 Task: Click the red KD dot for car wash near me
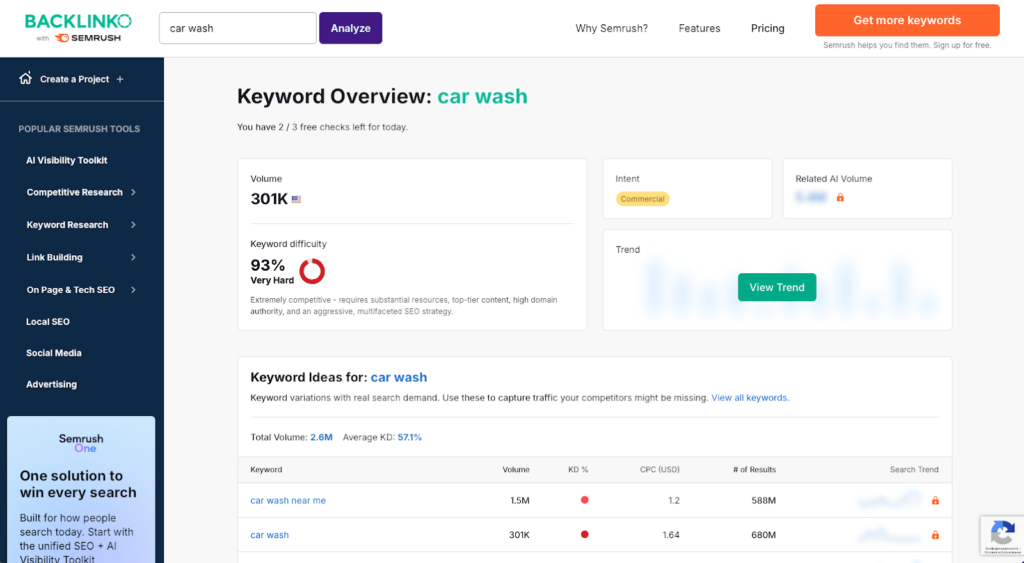(x=584, y=500)
